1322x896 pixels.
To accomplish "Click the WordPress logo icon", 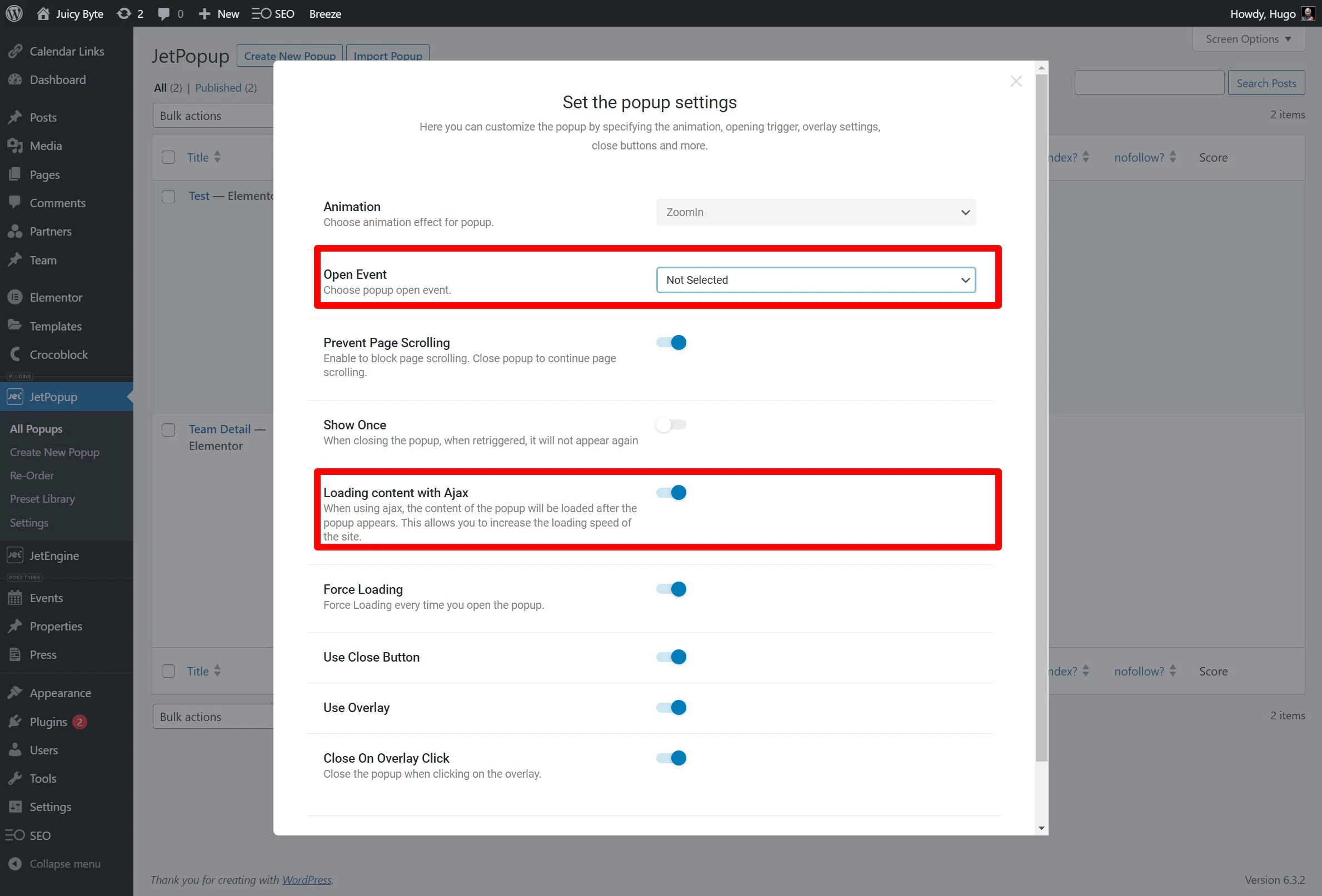I will pyautogui.click(x=14, y=13).
